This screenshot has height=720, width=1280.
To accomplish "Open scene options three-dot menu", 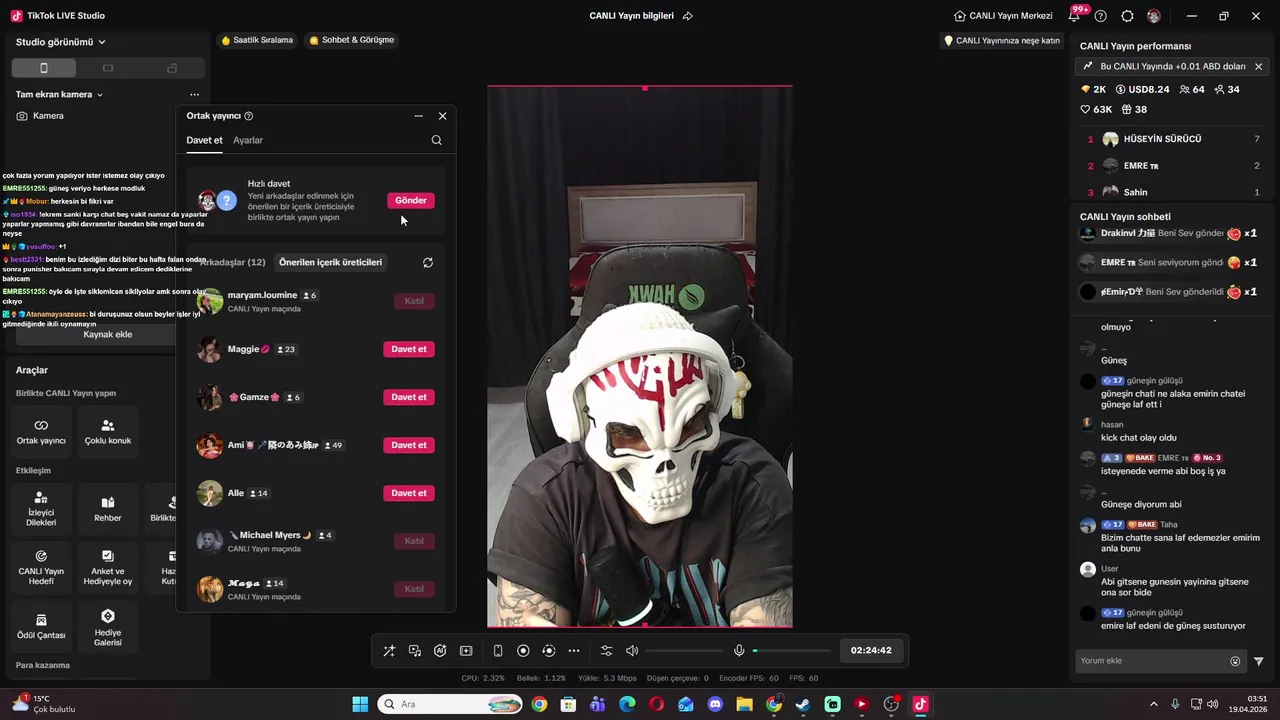I will tap(195, 94).
